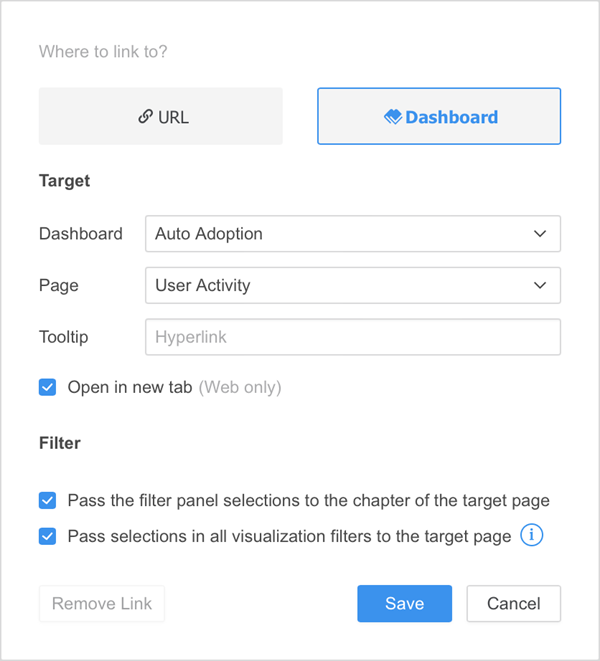The image size is (600, 661).
Task: Focus the Tooltip Hyperlink text field
Action: (x=352, y=338)
